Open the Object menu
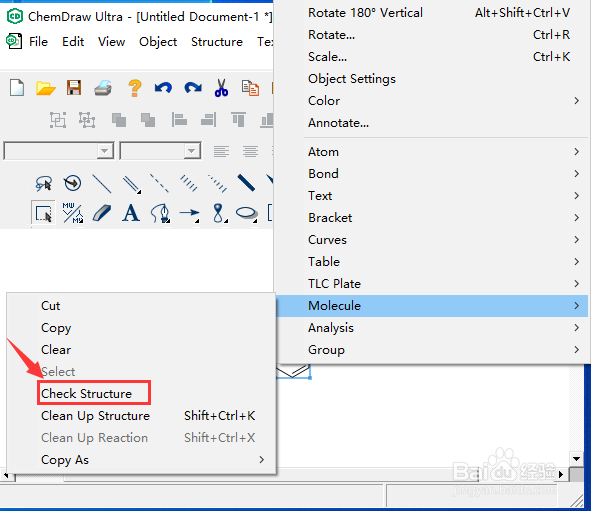This screenshot has width=591, height=511. tap(158, 42)
